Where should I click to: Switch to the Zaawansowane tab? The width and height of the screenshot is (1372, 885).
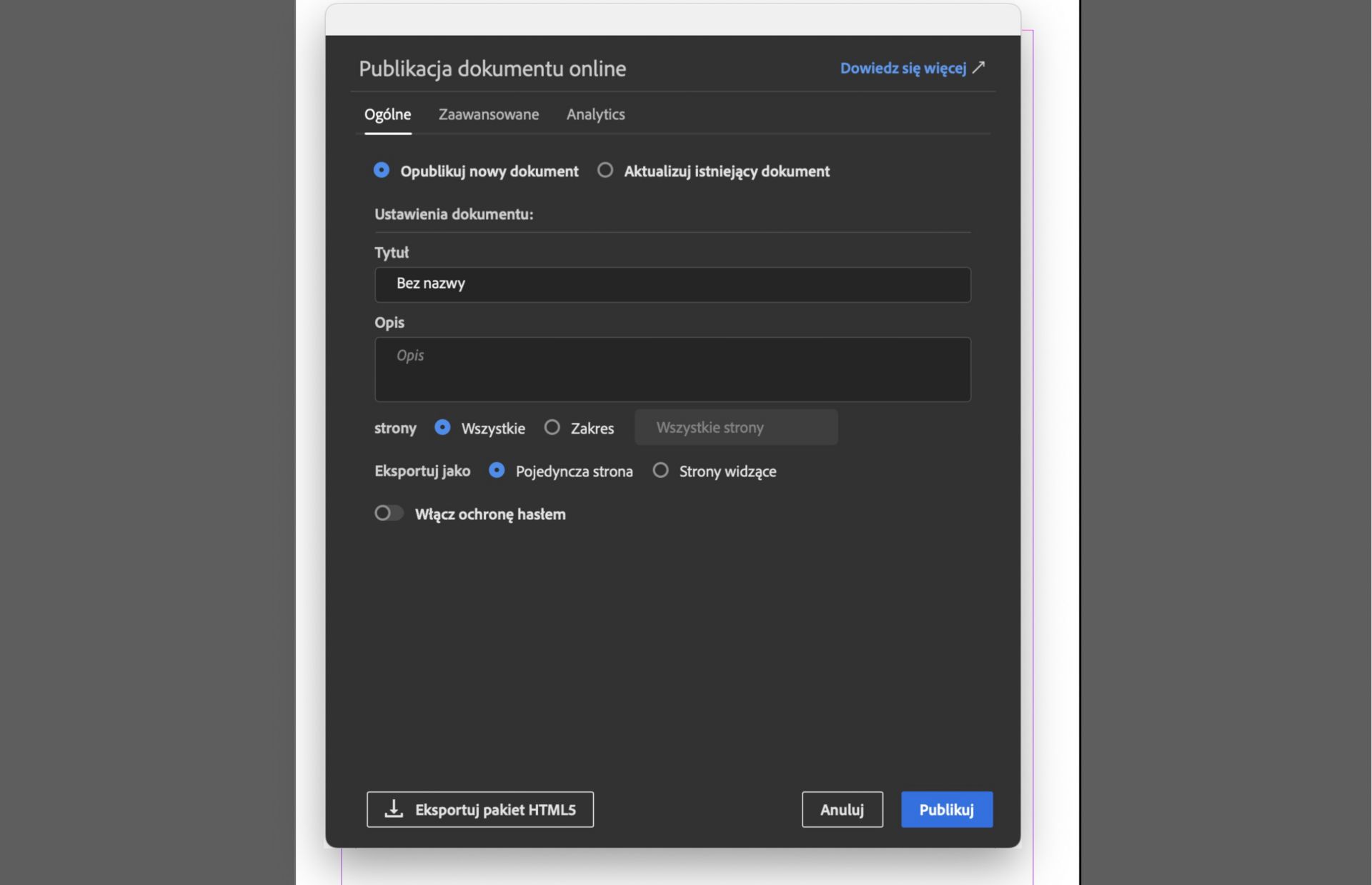pyautogui.click(x=488, y=114)
